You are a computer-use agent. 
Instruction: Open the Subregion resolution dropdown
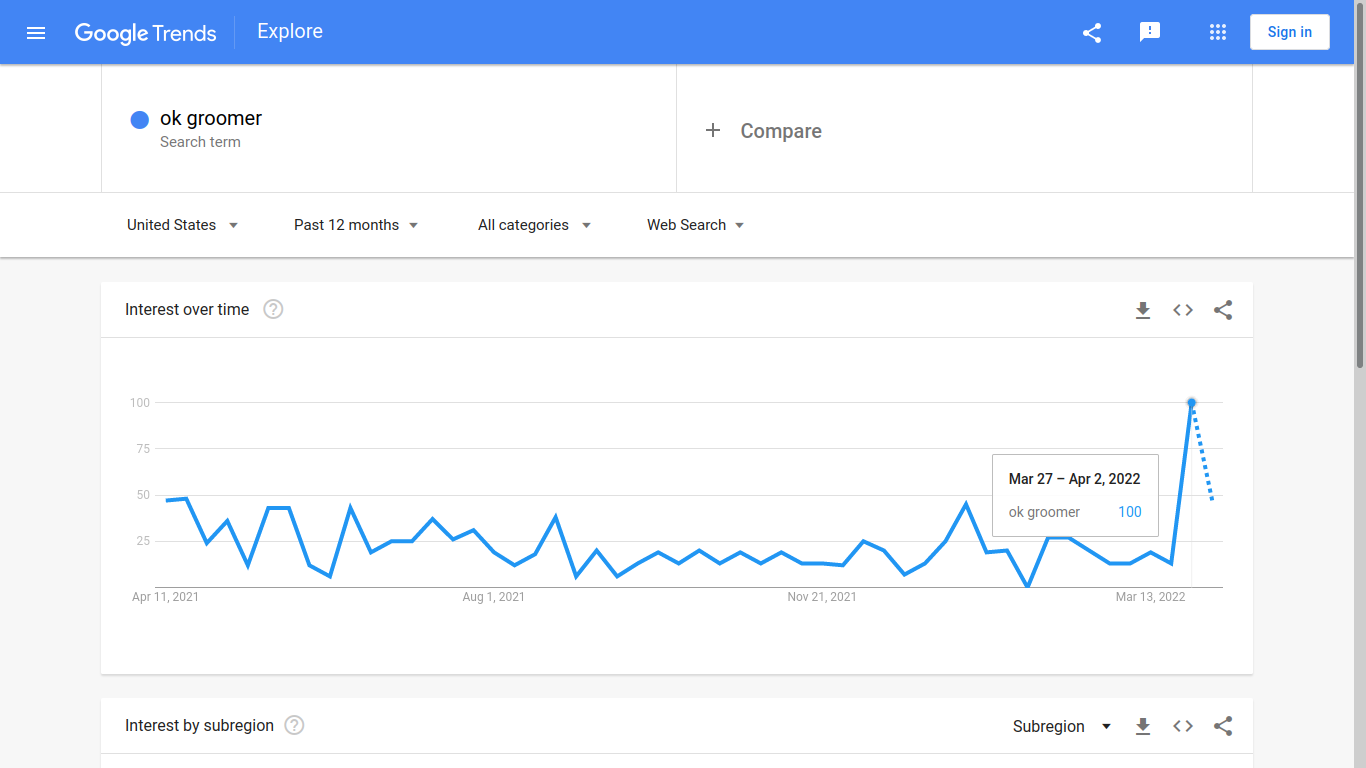point(1062,726)
